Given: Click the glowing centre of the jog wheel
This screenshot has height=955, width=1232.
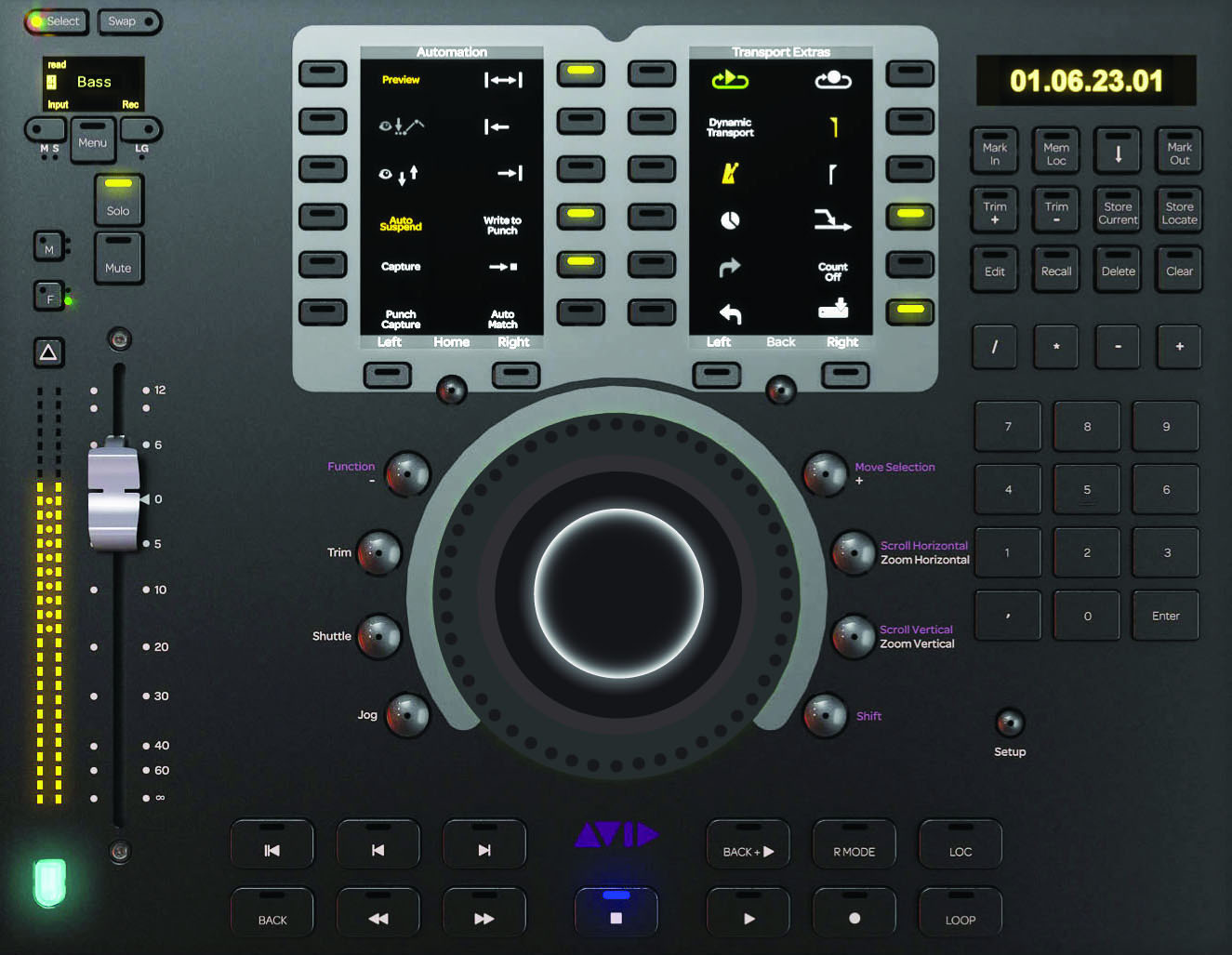Looking at the screenshot, I should (618, 593).
